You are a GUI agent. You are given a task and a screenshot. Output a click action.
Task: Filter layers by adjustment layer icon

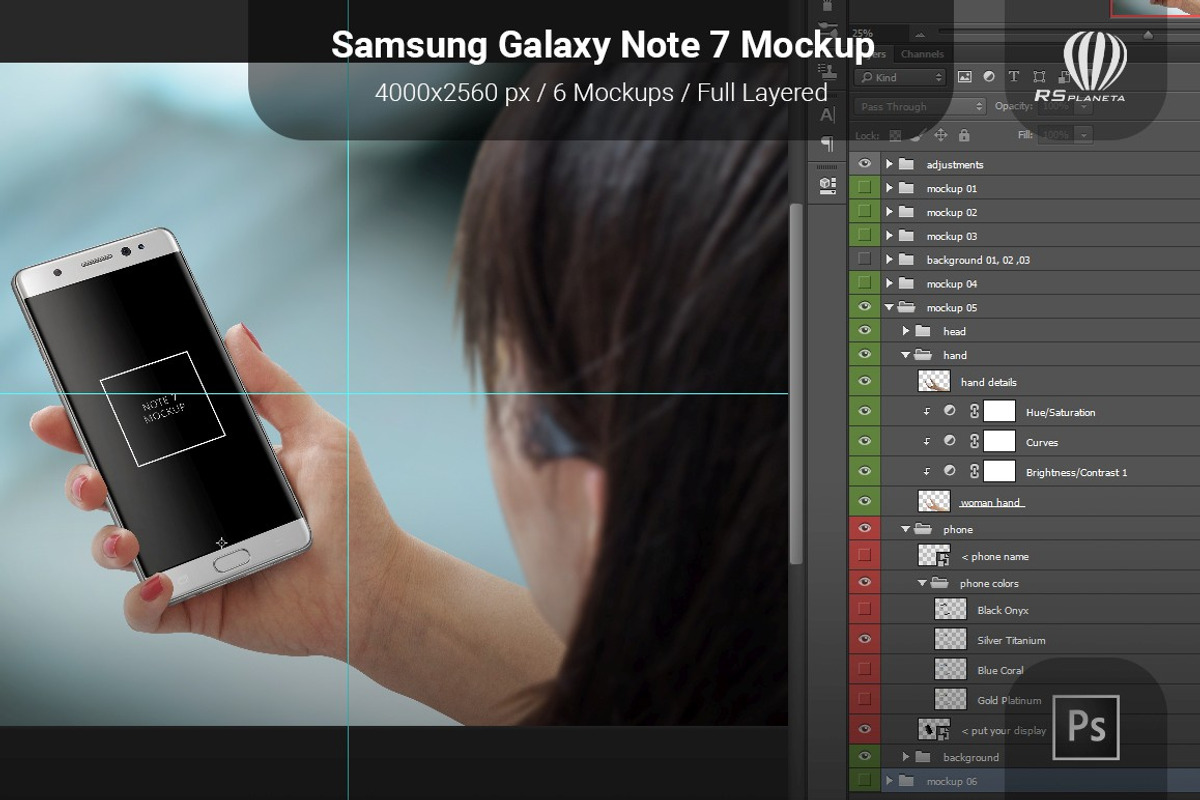coord(989,77)
